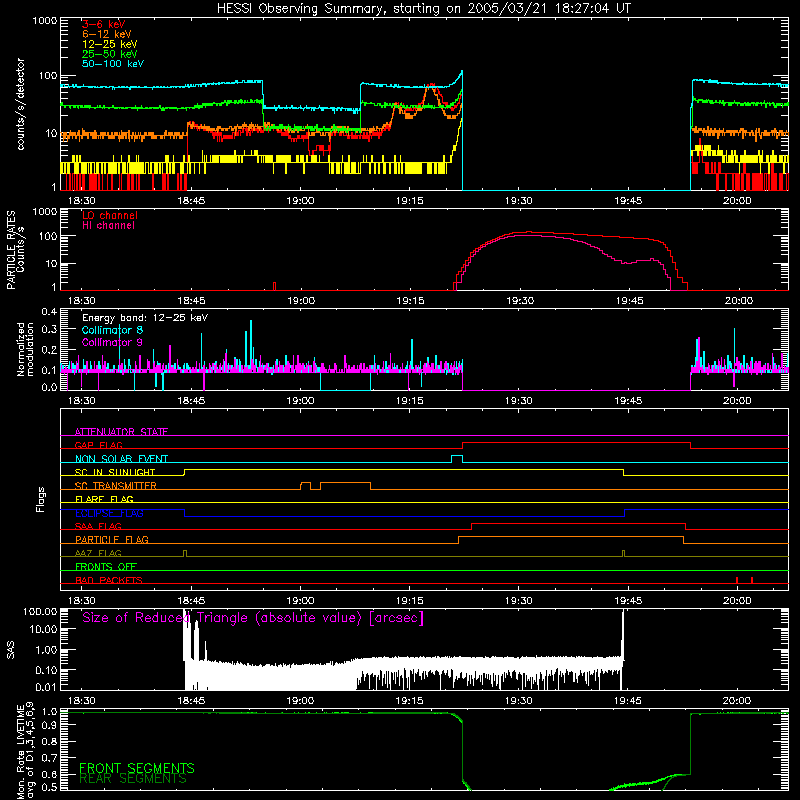Select the 'HI channel' legend label
Screen dimensions: 800x800
click(x=108, y=225)
